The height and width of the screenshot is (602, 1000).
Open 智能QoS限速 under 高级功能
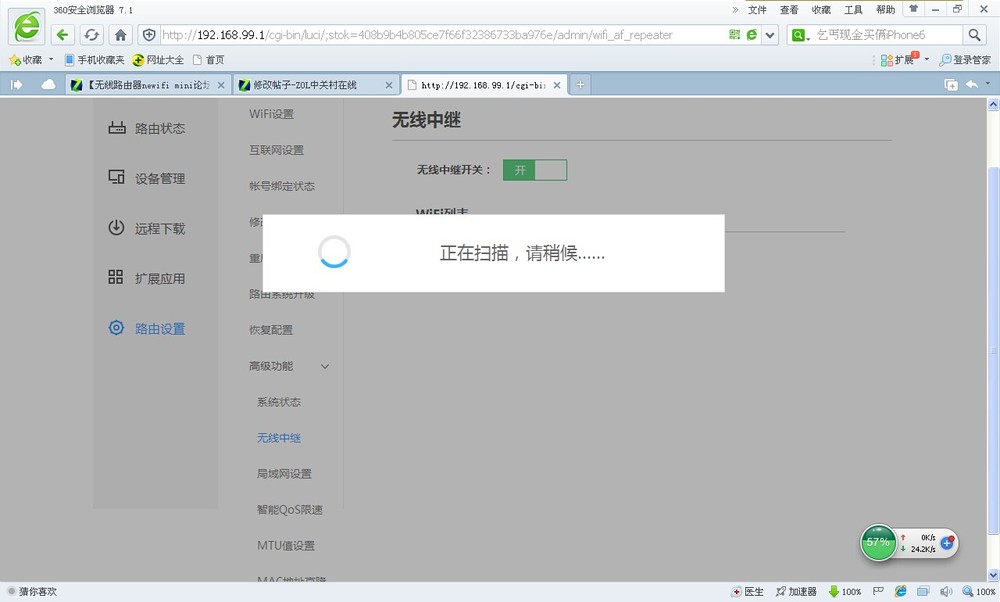[290, 510]
